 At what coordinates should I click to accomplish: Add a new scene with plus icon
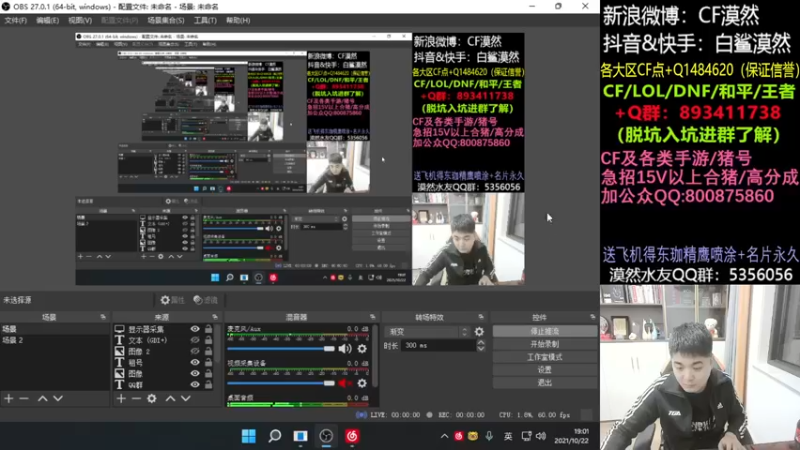pos(9,398)
